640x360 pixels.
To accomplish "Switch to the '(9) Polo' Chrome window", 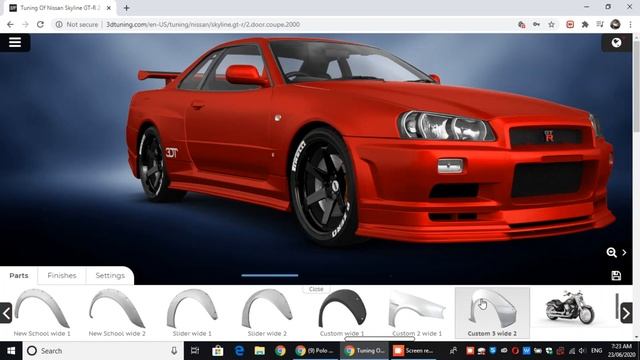I will click(315, 351).
